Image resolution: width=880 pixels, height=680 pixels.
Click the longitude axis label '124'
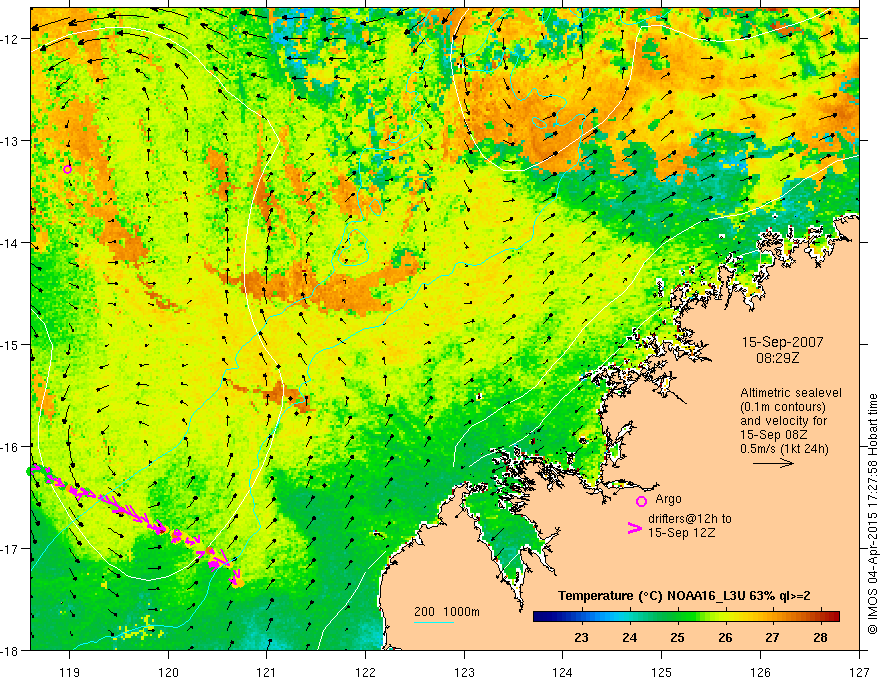coord(562,672)
